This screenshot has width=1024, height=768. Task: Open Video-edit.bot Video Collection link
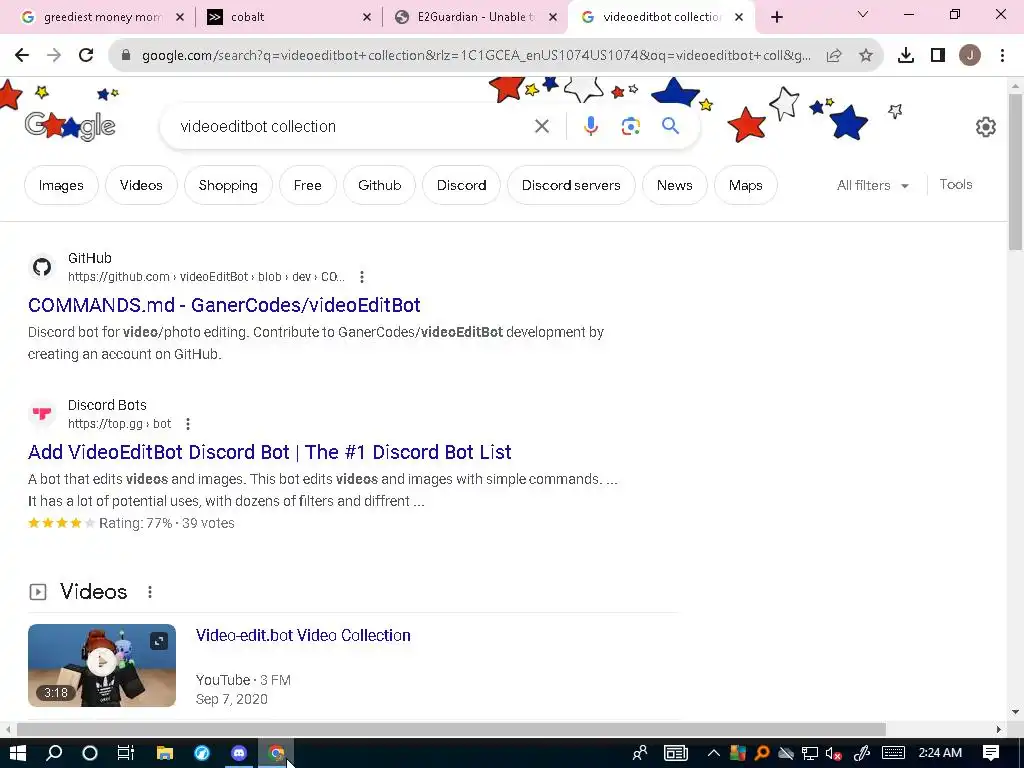[303, 635]
